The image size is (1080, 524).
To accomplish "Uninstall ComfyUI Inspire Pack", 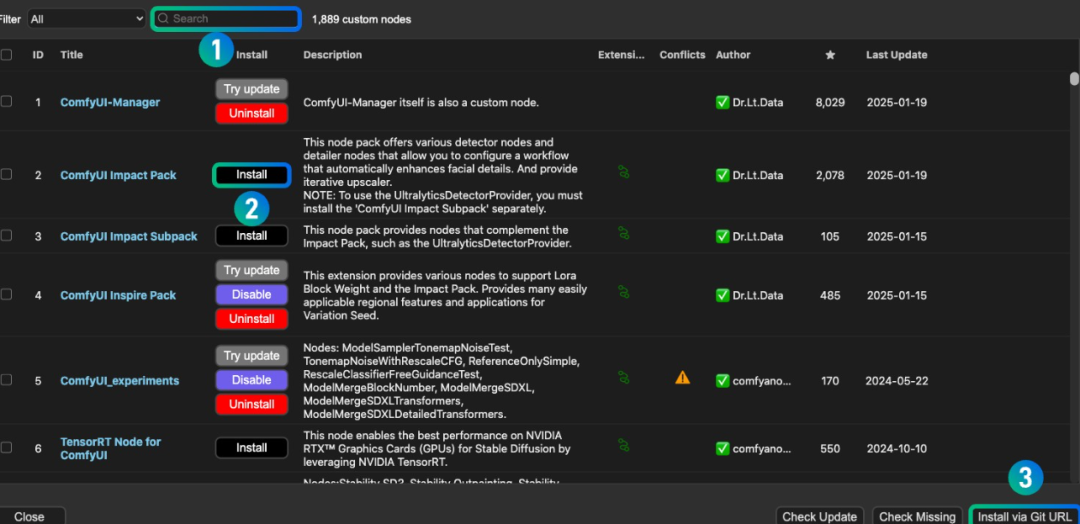I will pos(251,319).
